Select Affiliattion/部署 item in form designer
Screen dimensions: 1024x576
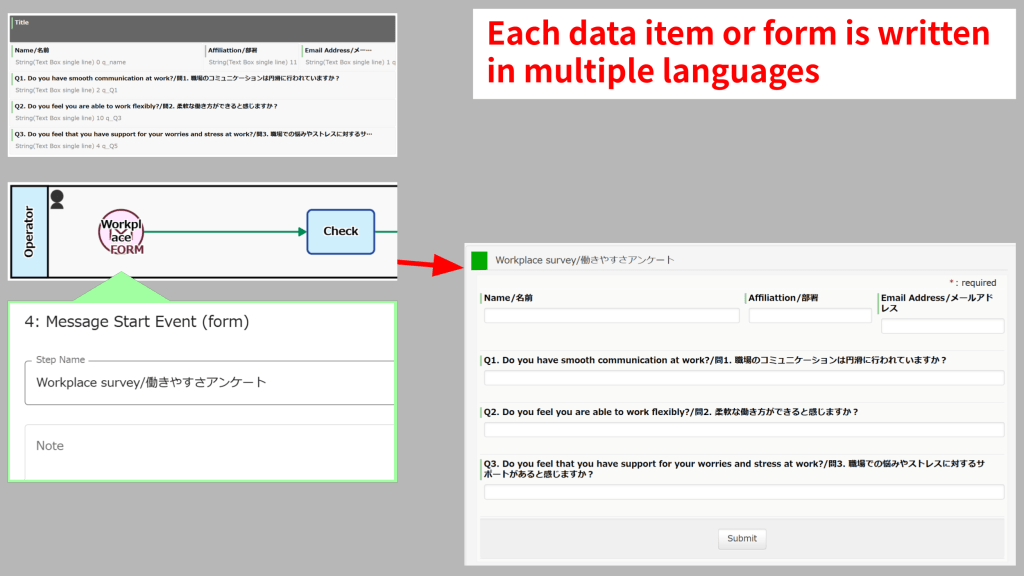click(x=252, y=56)
